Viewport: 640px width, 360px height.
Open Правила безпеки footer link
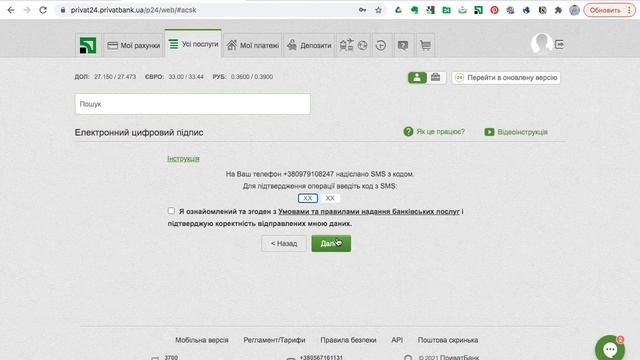coord(348,340)
